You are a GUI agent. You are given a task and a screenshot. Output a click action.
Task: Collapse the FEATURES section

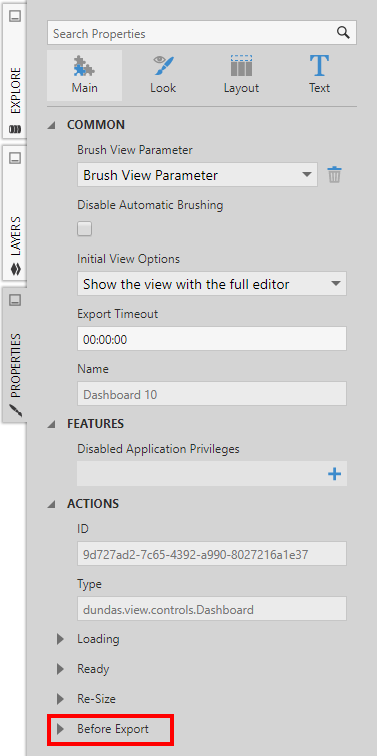pyautogui.click(x=51, y=424)
